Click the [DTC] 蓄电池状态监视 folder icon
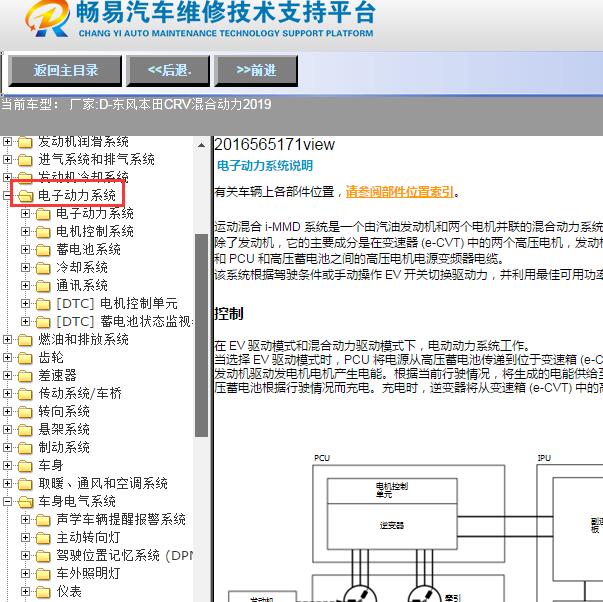 [x=43, y=322]
